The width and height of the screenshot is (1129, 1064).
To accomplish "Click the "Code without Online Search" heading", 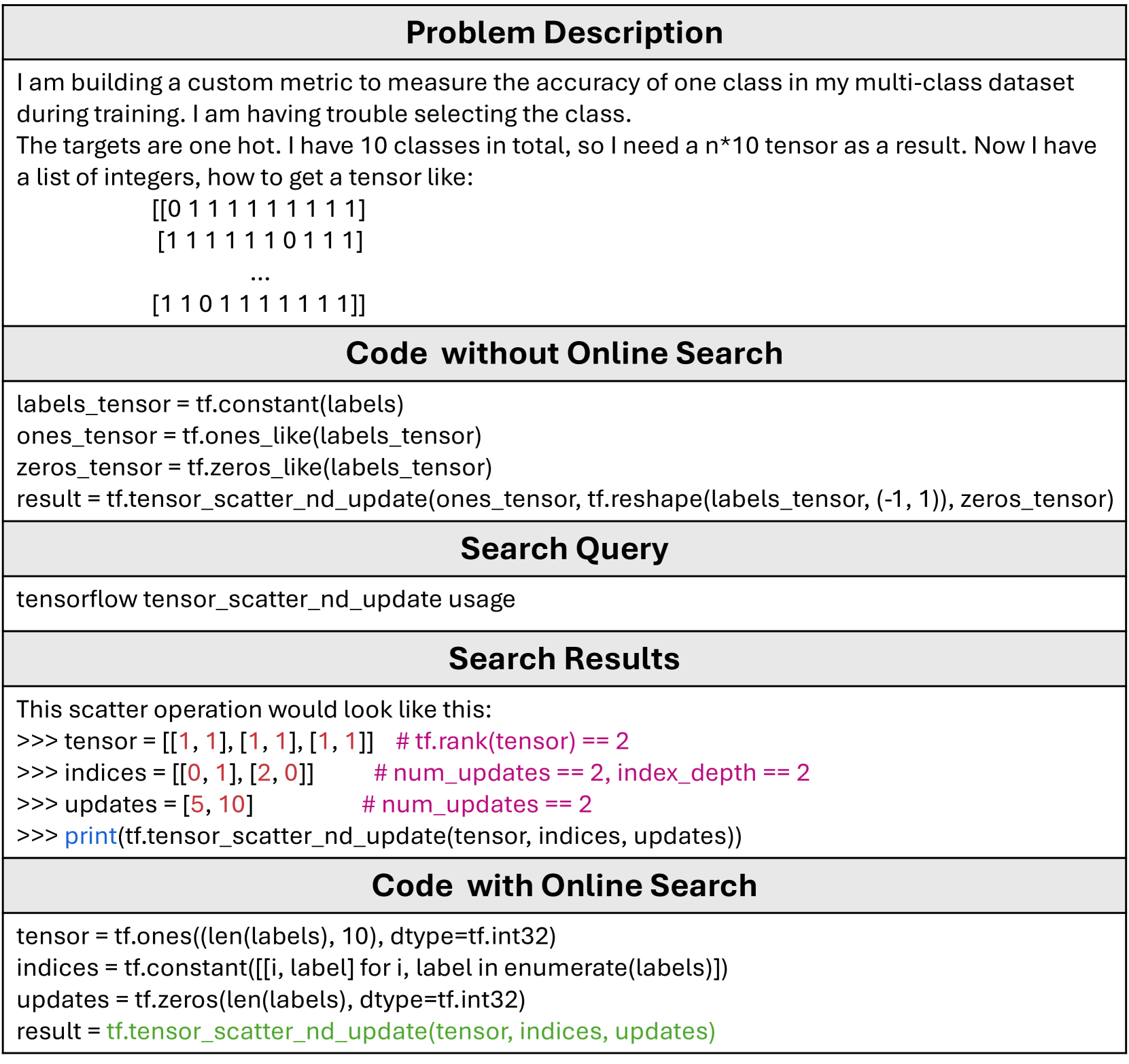I will [564, 353].
